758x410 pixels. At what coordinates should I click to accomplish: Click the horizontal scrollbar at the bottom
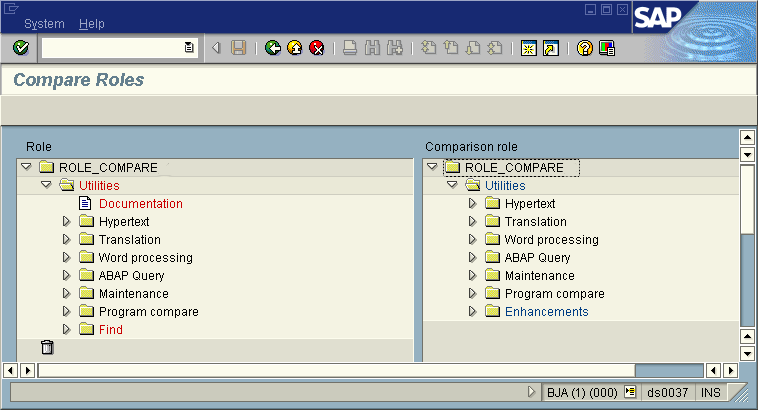coord(335,371)
